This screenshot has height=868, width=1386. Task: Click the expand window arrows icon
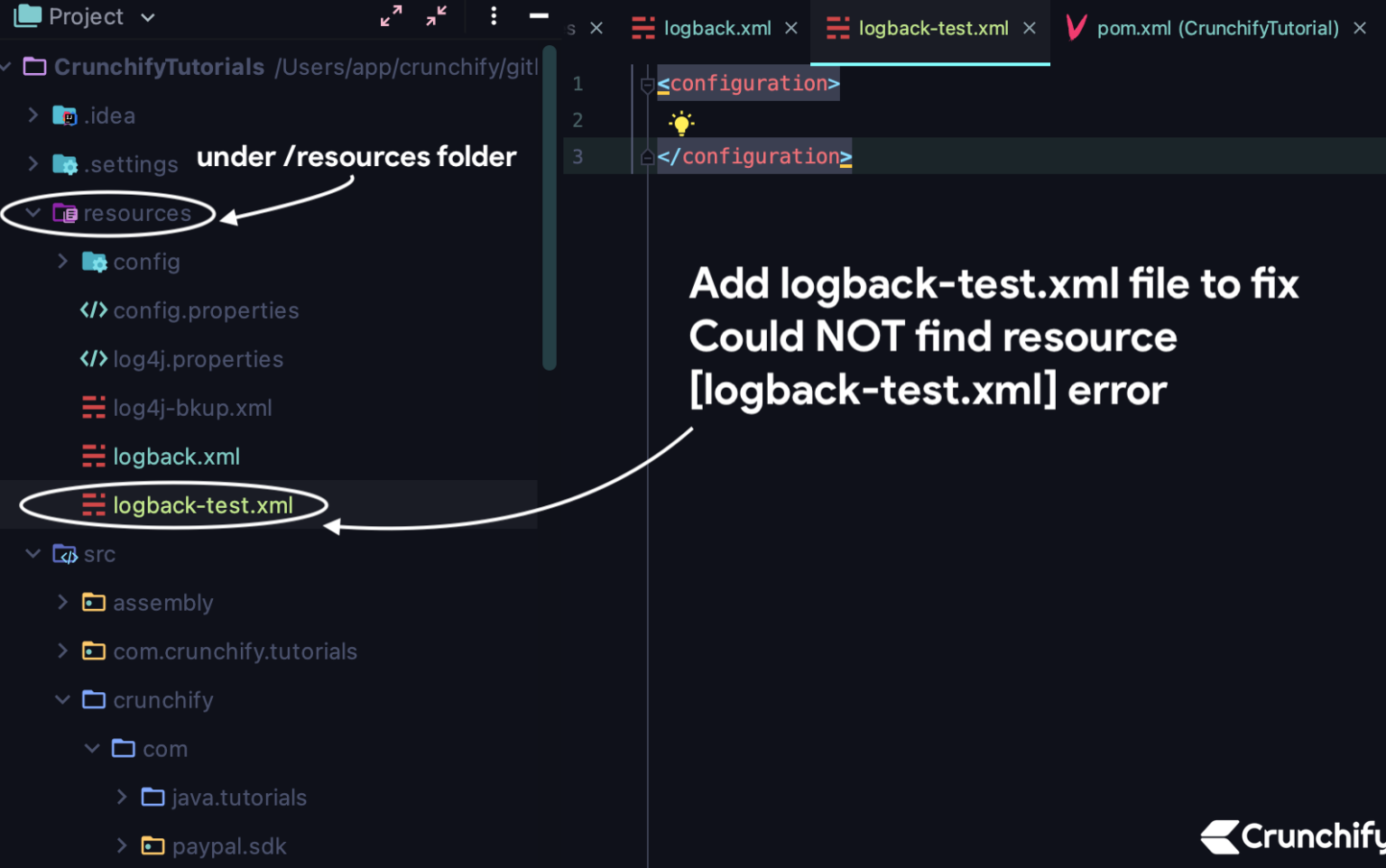tap(390, 16)
